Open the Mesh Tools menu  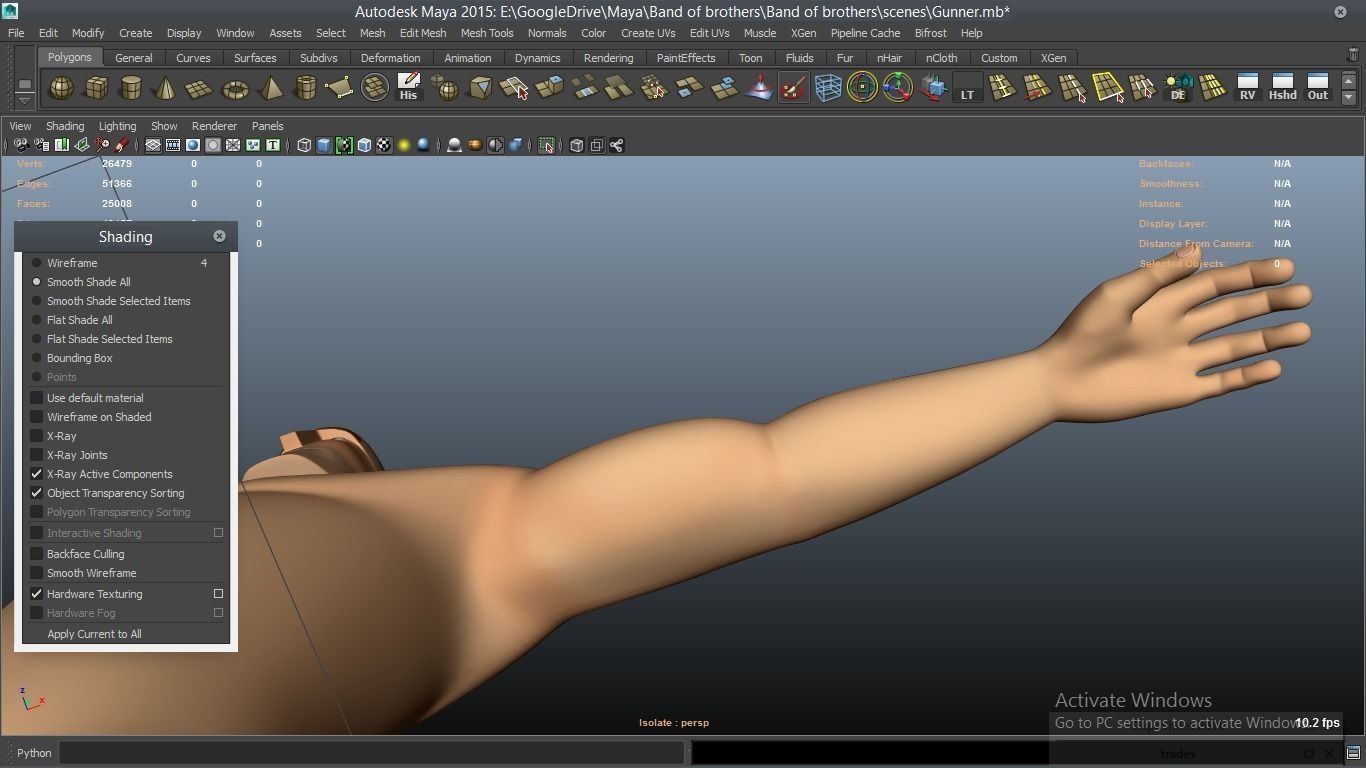coord(487,33)
